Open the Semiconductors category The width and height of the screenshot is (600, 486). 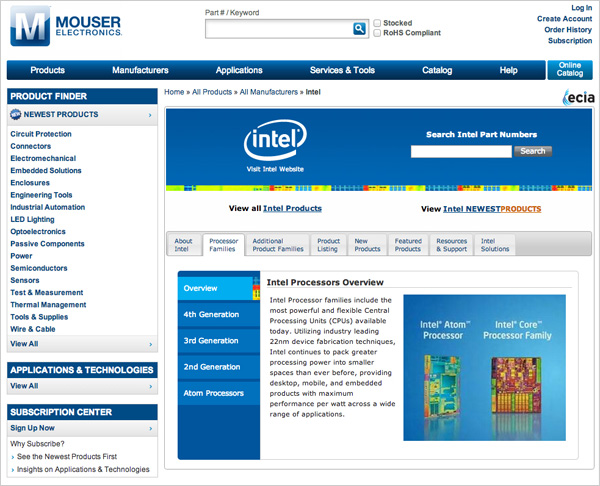39,268
